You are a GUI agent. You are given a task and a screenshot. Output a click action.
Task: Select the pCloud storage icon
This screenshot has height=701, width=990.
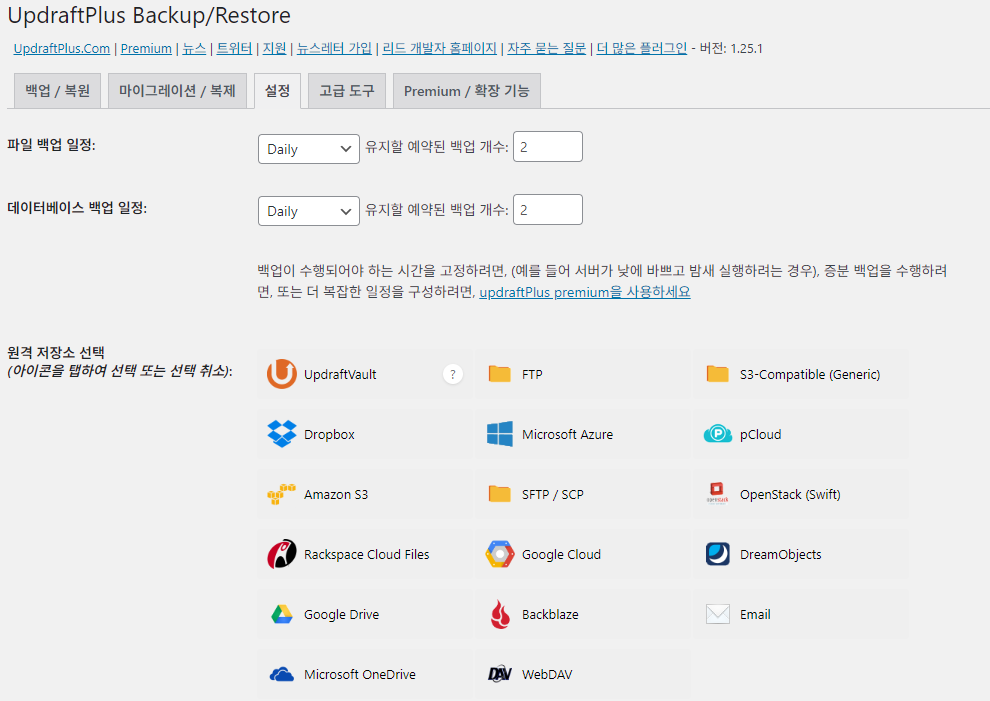[717, 434]
